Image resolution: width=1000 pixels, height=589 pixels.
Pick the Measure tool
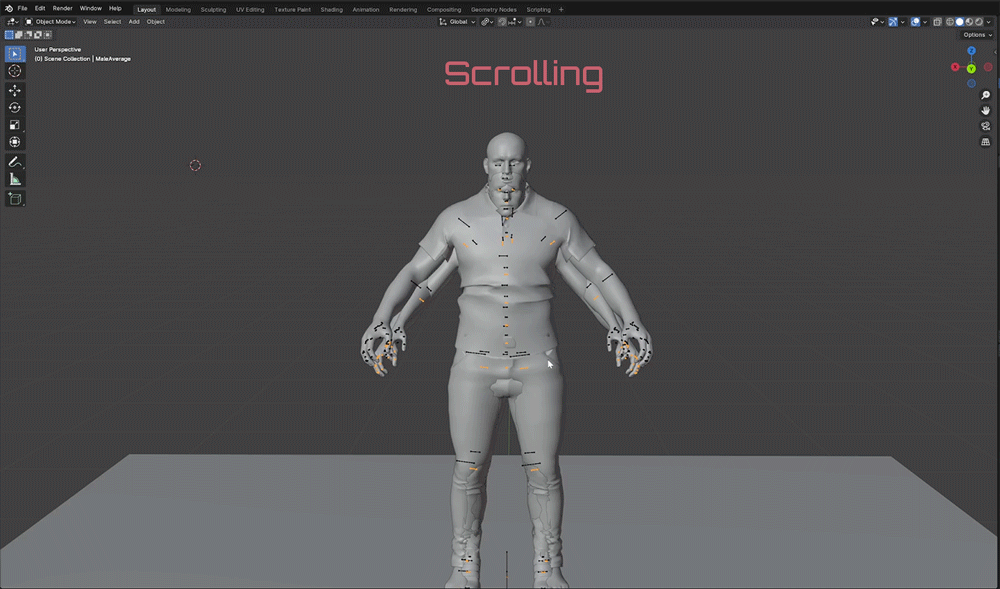tap(15, 179)
